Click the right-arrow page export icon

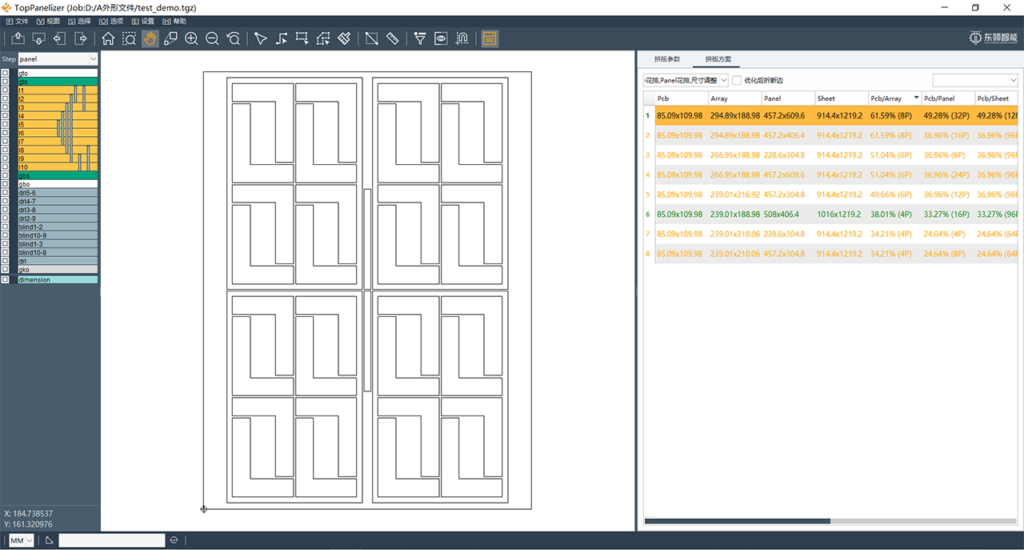pyautogui.click(x=80, y=39)
